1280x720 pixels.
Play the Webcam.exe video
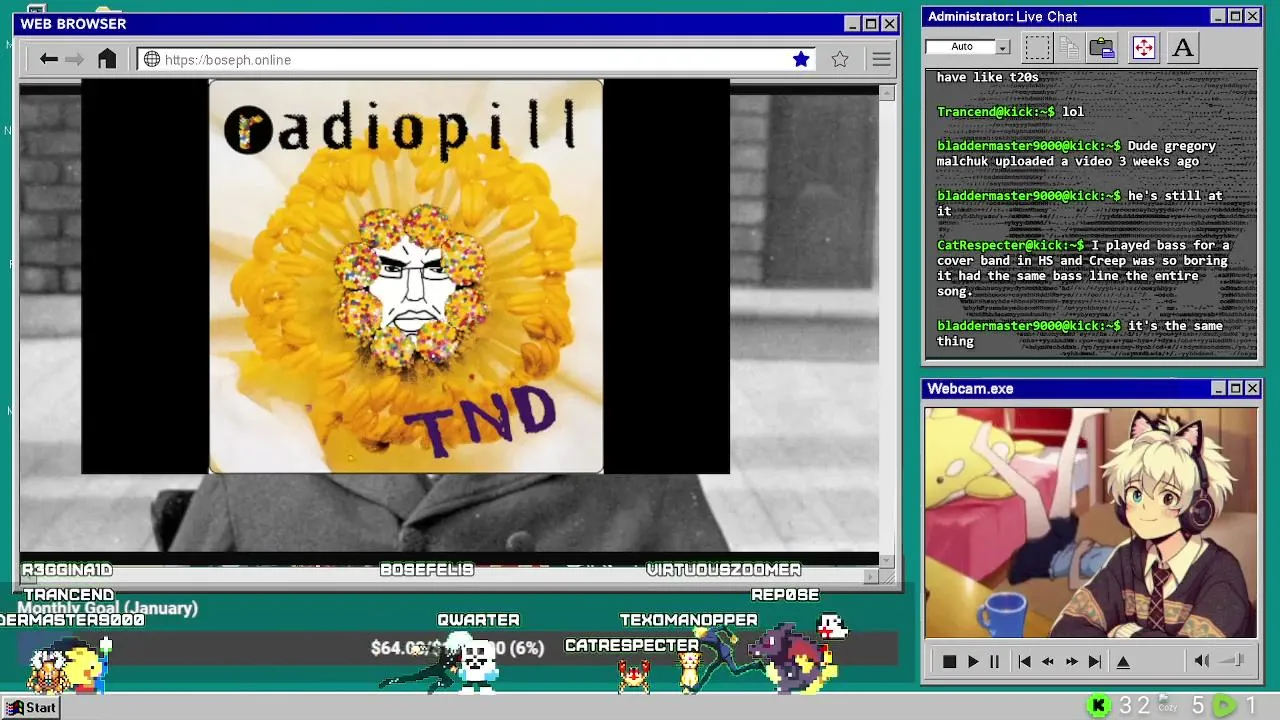coord(972,661)
